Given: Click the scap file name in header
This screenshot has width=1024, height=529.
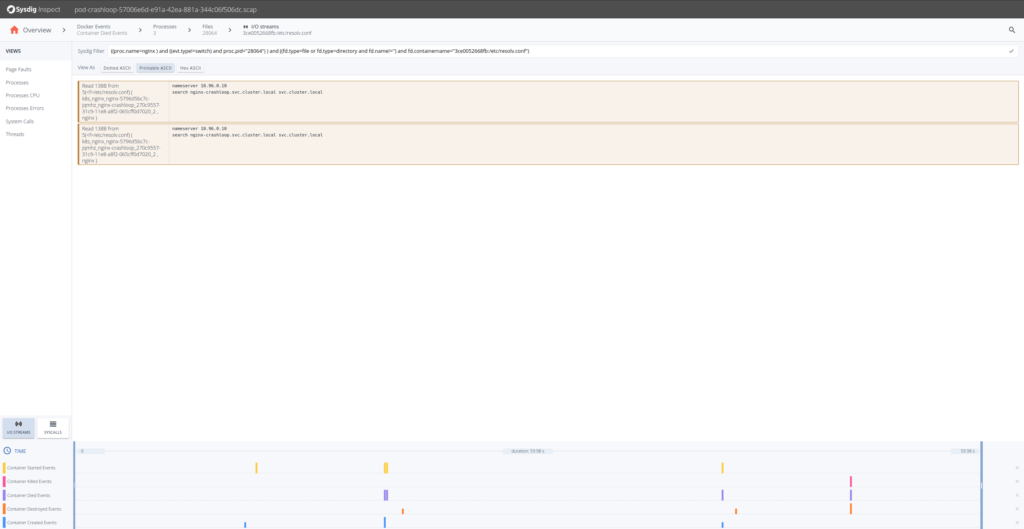Looking at the screenshot, I should click(166, 9).
